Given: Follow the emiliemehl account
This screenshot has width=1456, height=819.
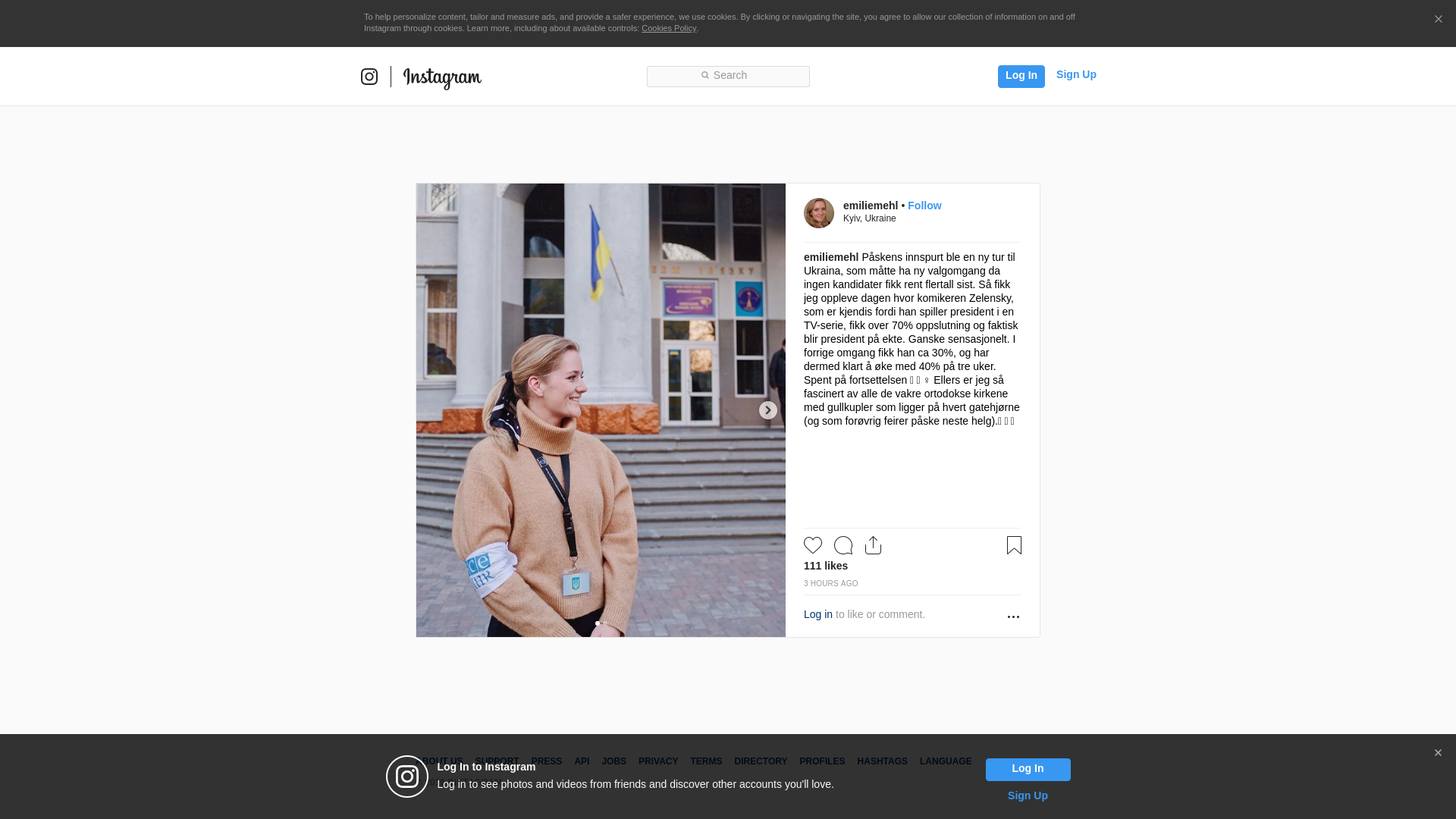Looking at the screenshot, I should pos(924,206).
